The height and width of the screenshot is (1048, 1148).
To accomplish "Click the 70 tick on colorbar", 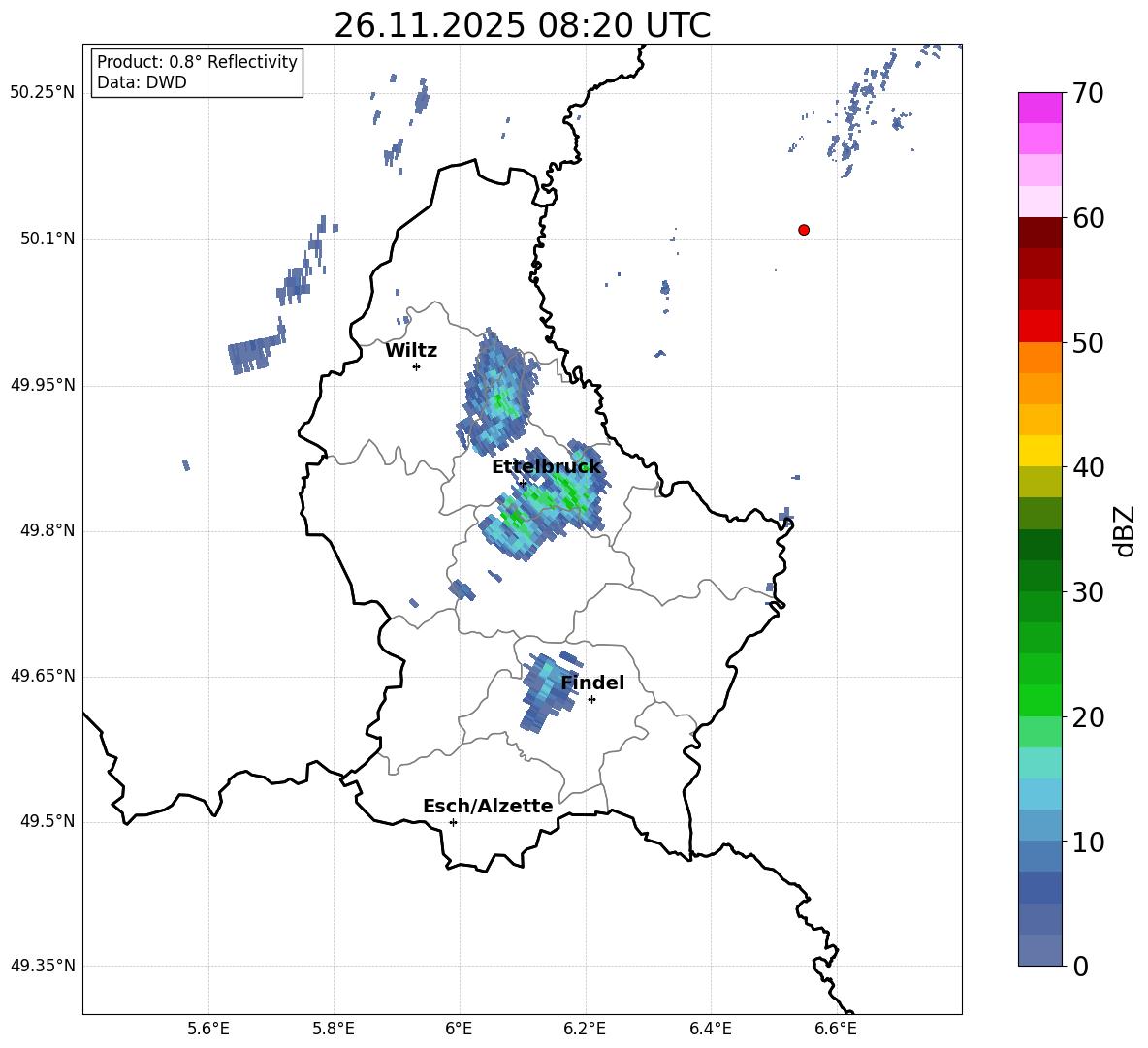I will [x=1088, y=94].
